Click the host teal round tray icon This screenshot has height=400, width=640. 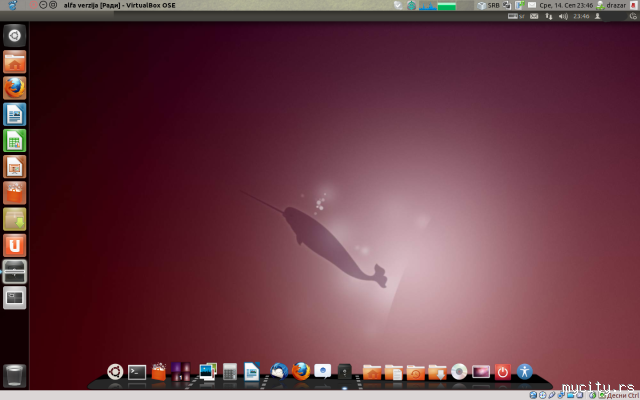pos(411,5)
